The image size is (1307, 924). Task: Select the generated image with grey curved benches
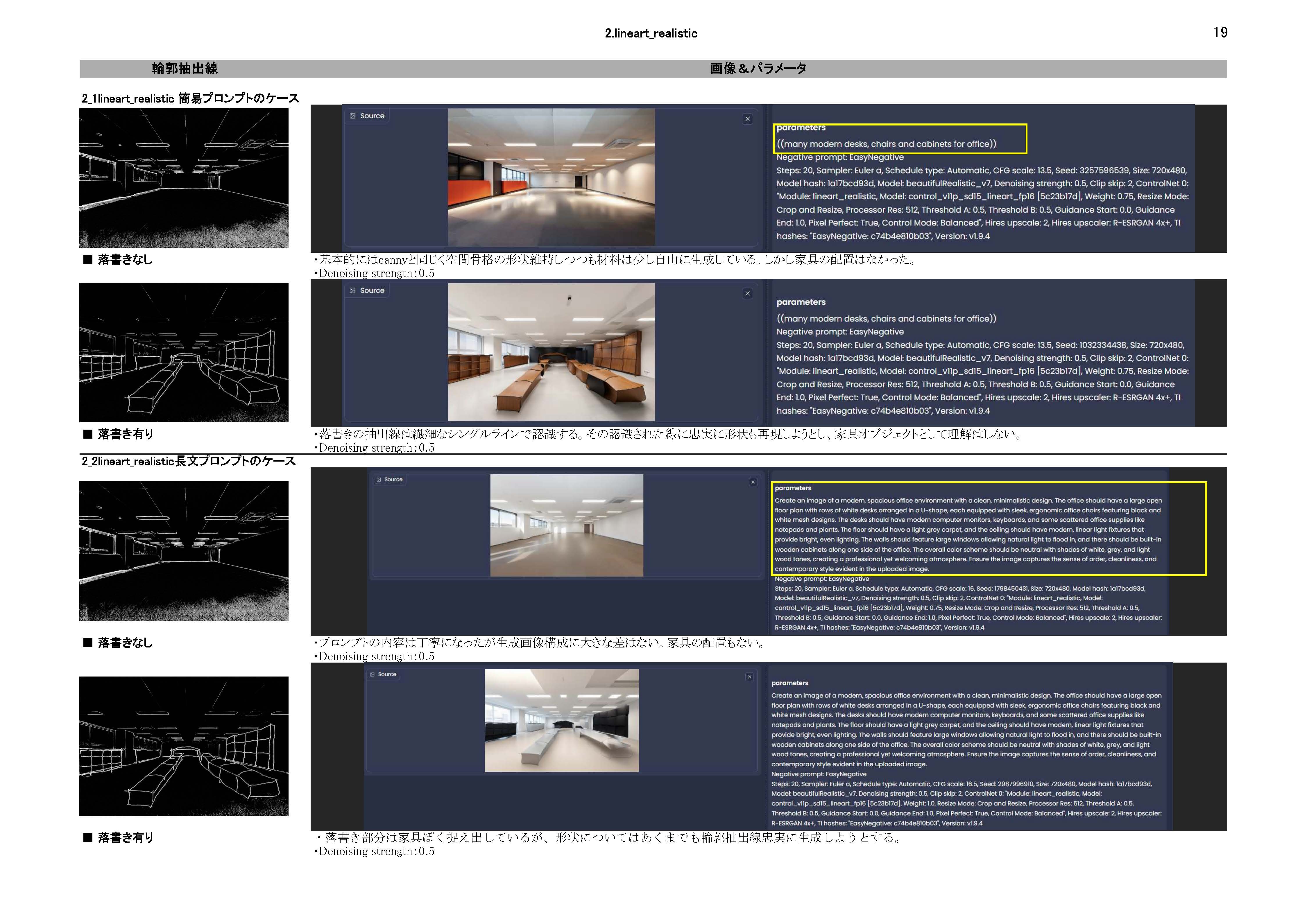tap(561, 720)
